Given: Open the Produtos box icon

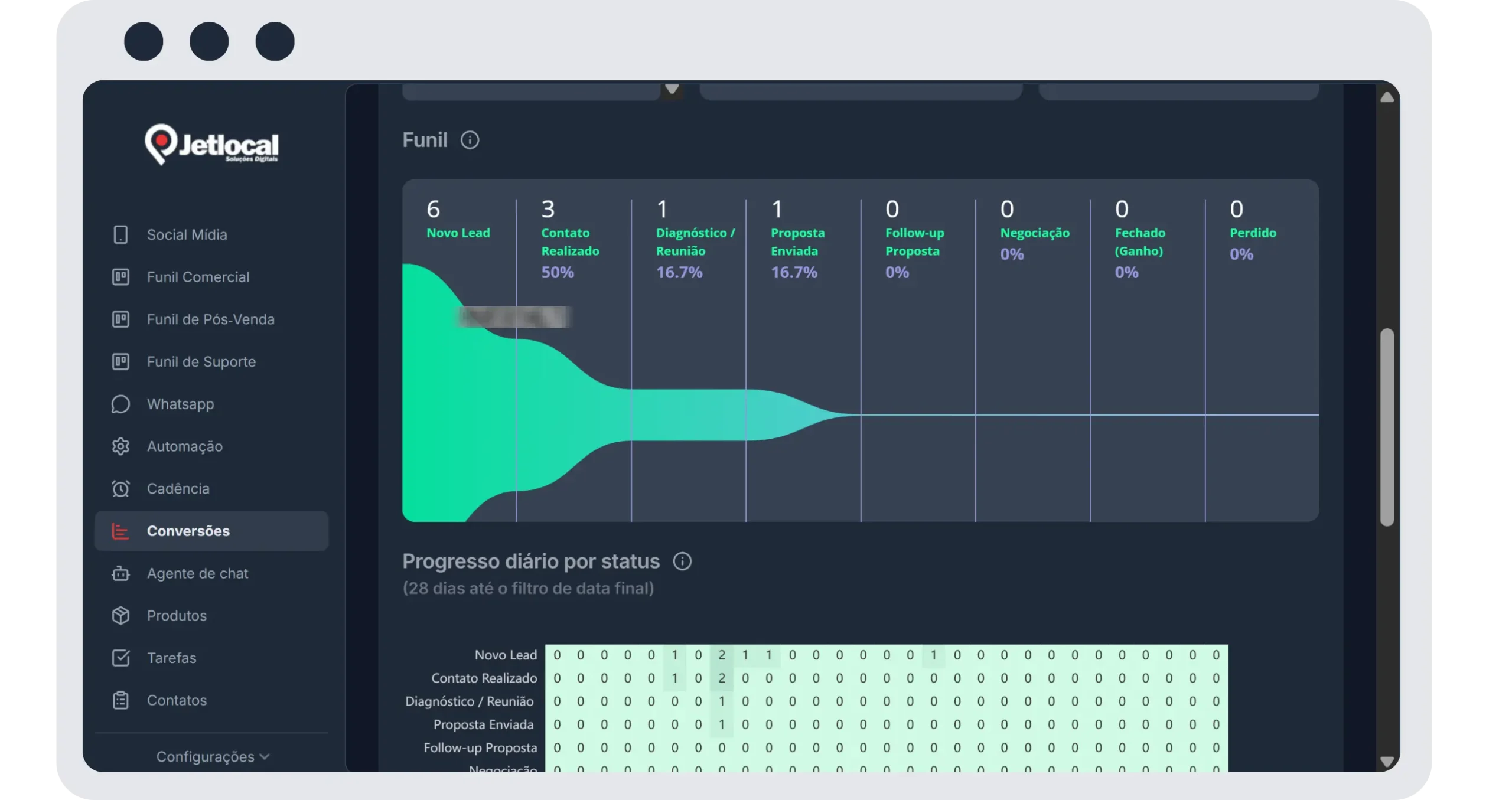Looking at the screenshot, I should pyautogui.click(x=120, y=616).
